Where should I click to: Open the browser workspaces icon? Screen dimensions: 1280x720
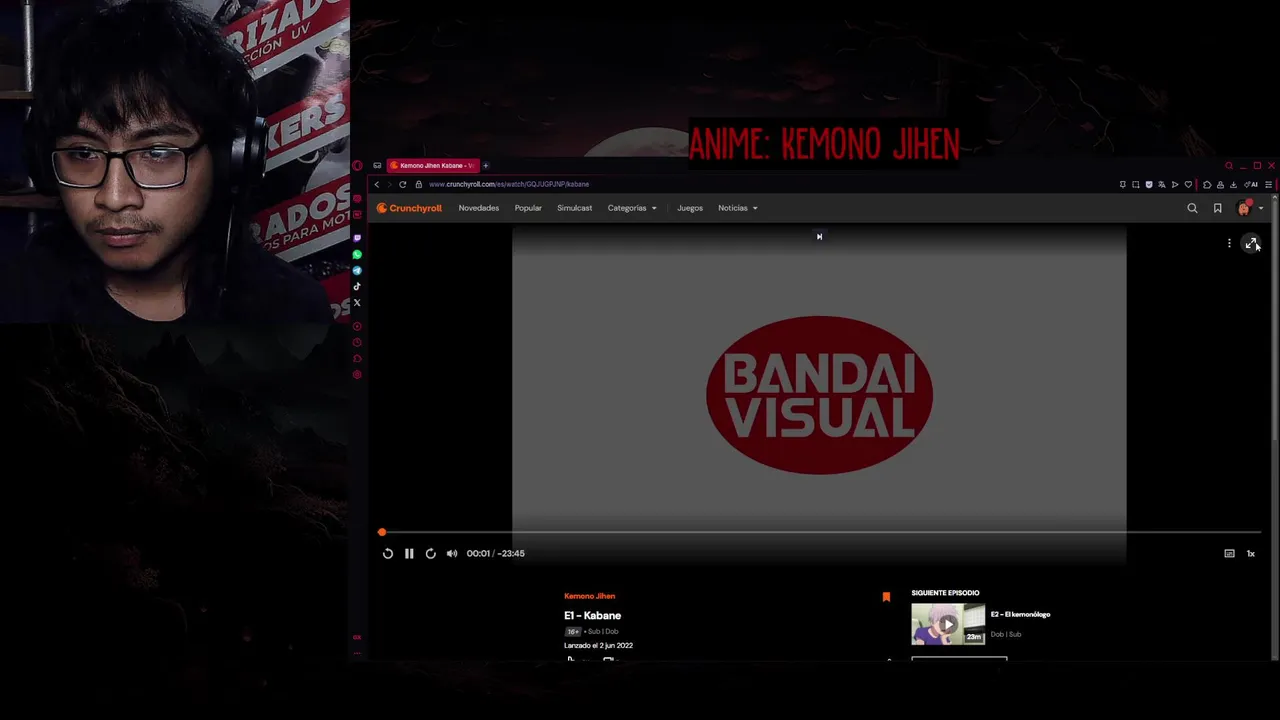(x=377, y=166)
